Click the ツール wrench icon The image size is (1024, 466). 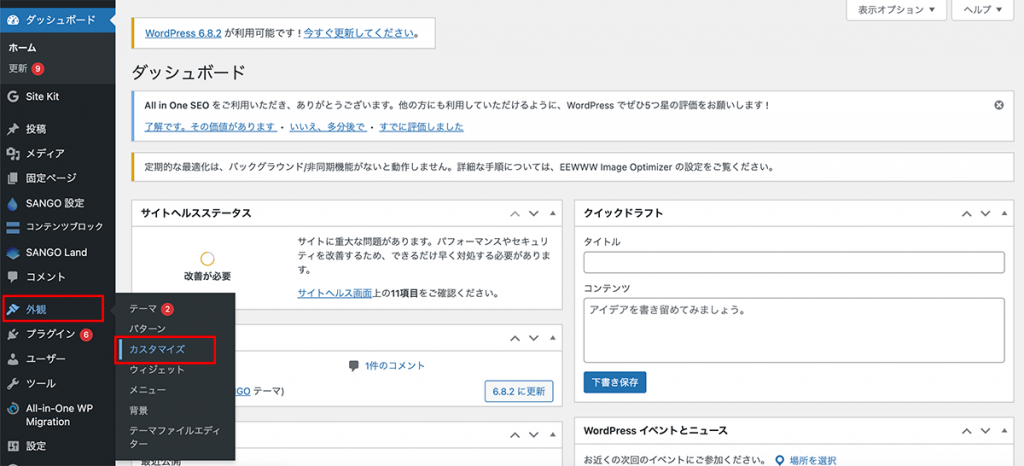click(13, 384)
